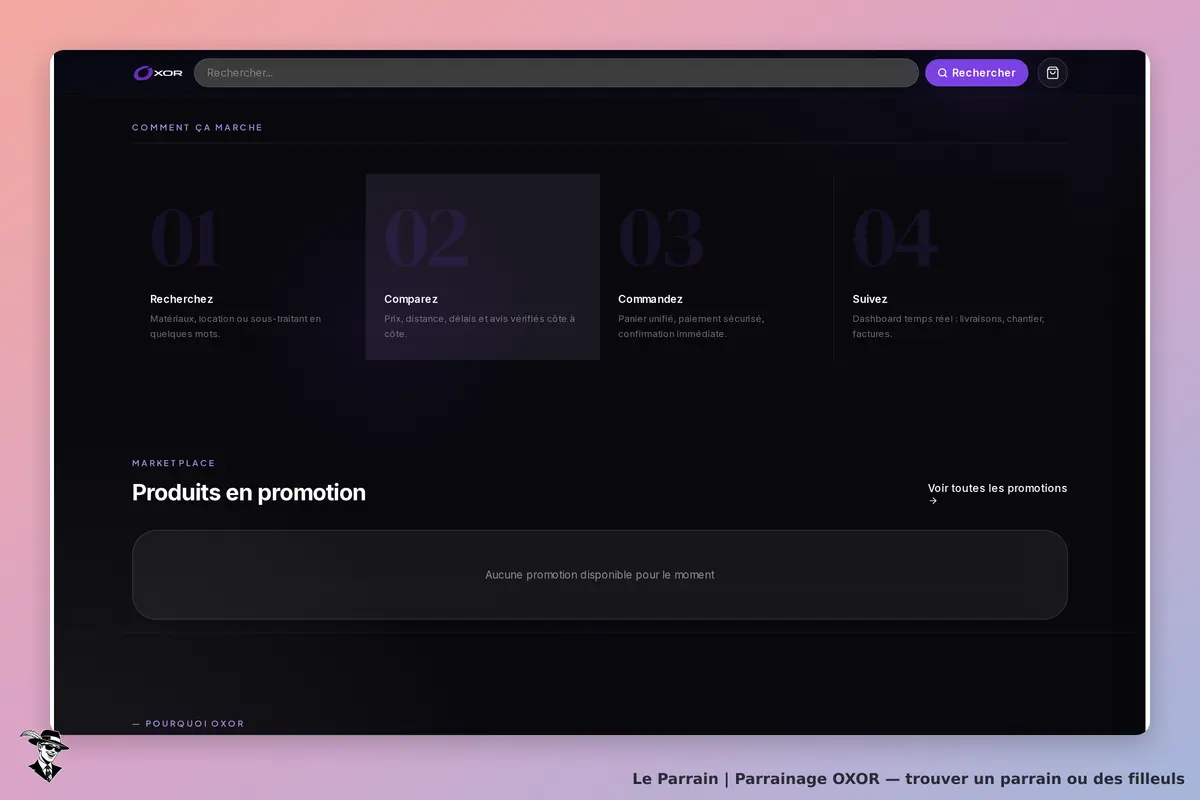Click the "POURQUOI OXOR" section label
The image size is (1200, 800).
click(x=188, y=724)
